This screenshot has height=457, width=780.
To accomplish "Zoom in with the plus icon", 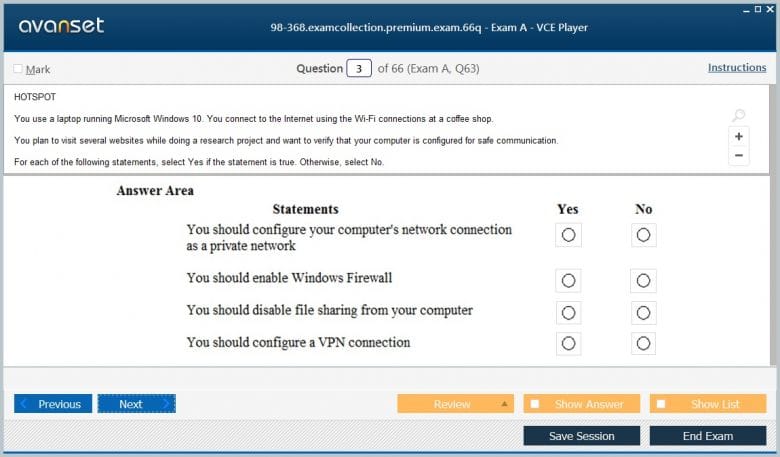I will click(x=739, y=136).
